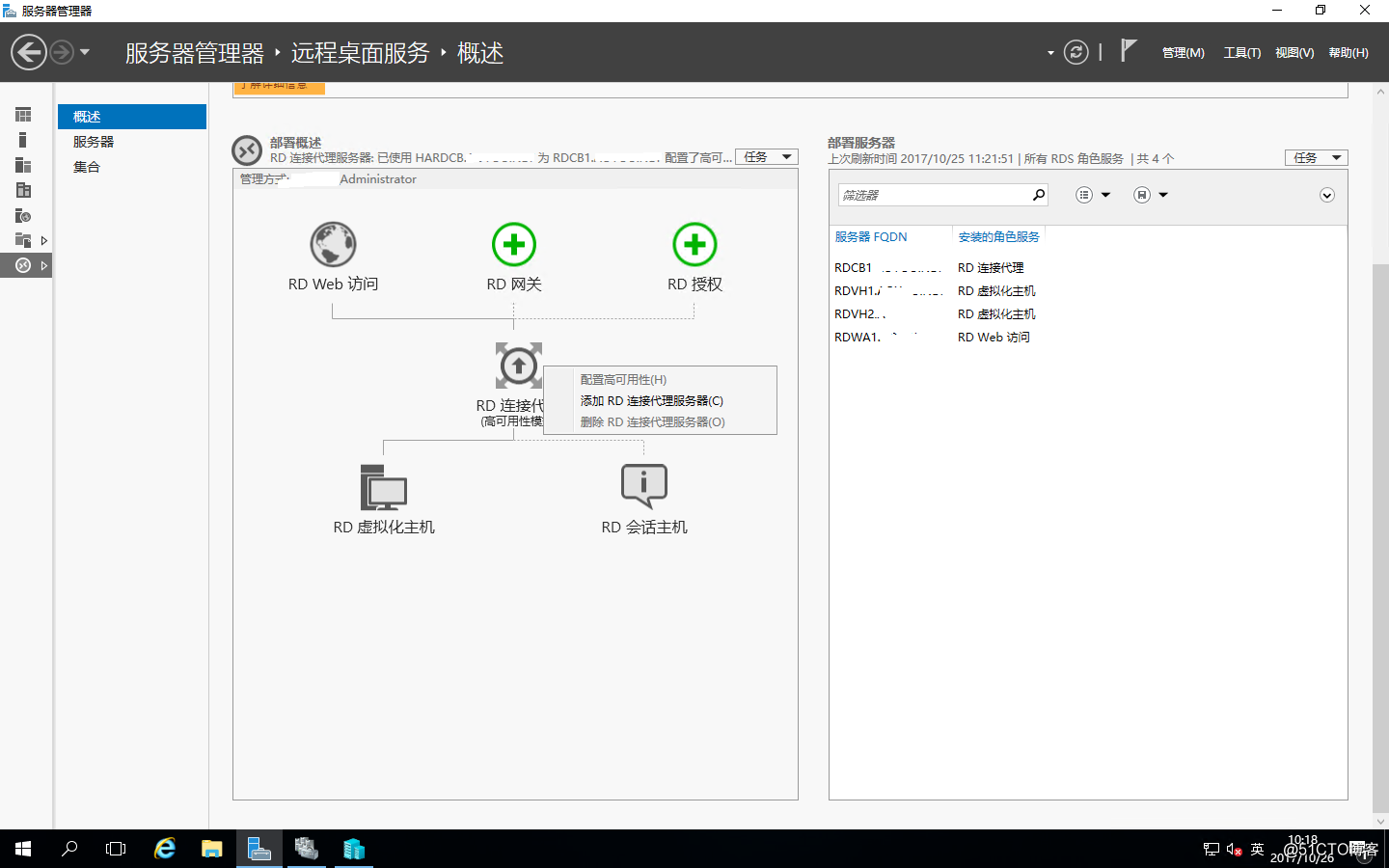This screenshot has width=1389, height=868.
Task: Click the search magnifier in filter box
Action: pyautogui.click(x=1039, y=195)
